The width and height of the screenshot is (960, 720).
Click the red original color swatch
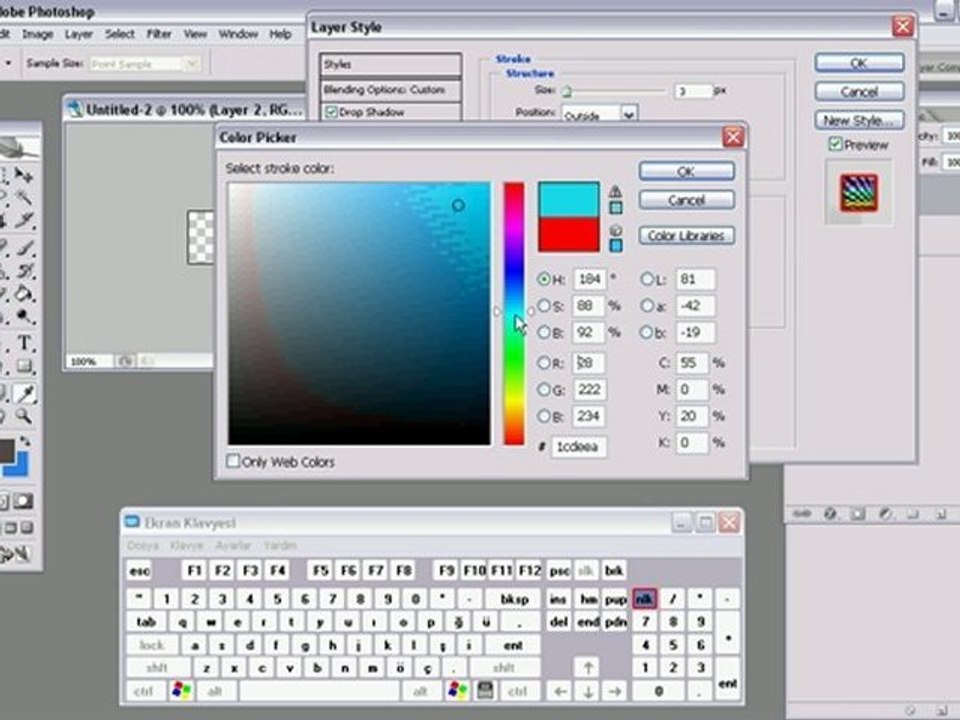click(569, 234)
